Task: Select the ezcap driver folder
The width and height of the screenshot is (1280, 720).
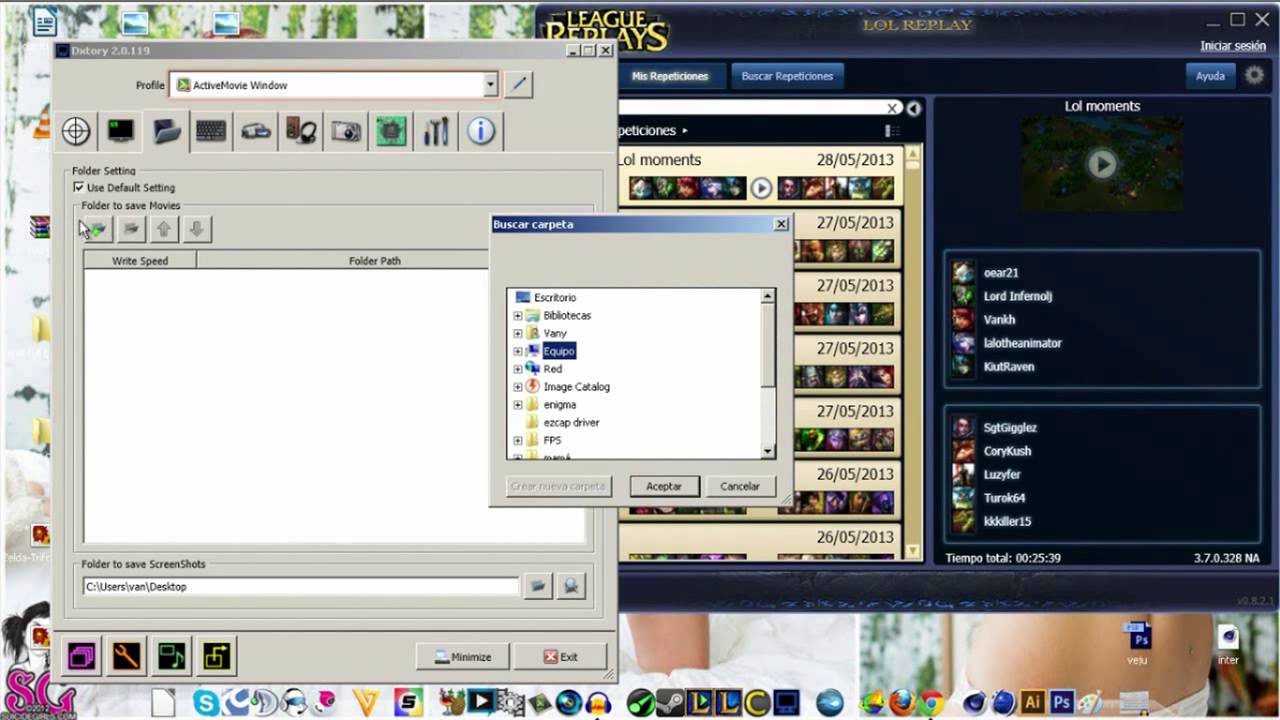Action: [x=571, y=422]
